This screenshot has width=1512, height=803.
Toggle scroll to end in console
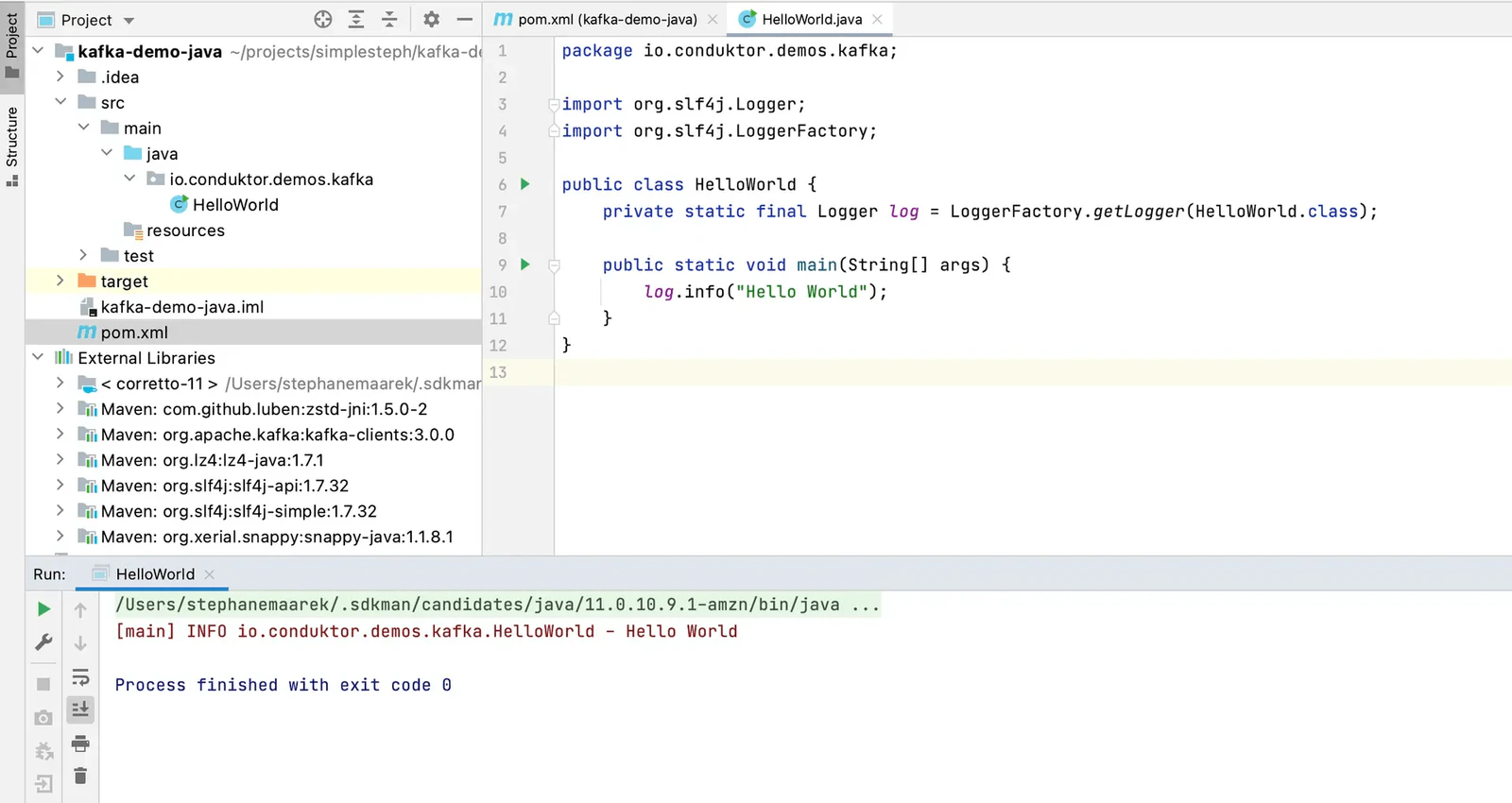[x=80, y=709]
